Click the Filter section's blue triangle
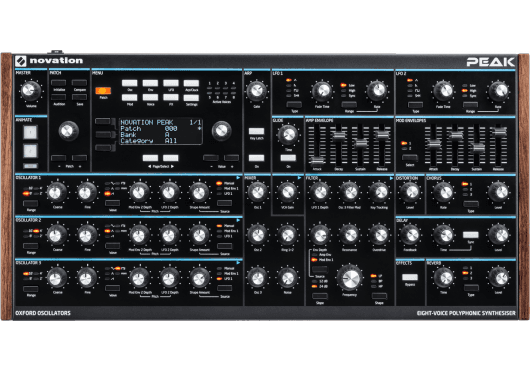Image resolution: width=530 pixels, height=371 pixels. pyautogui.click(x=391, y=178)
